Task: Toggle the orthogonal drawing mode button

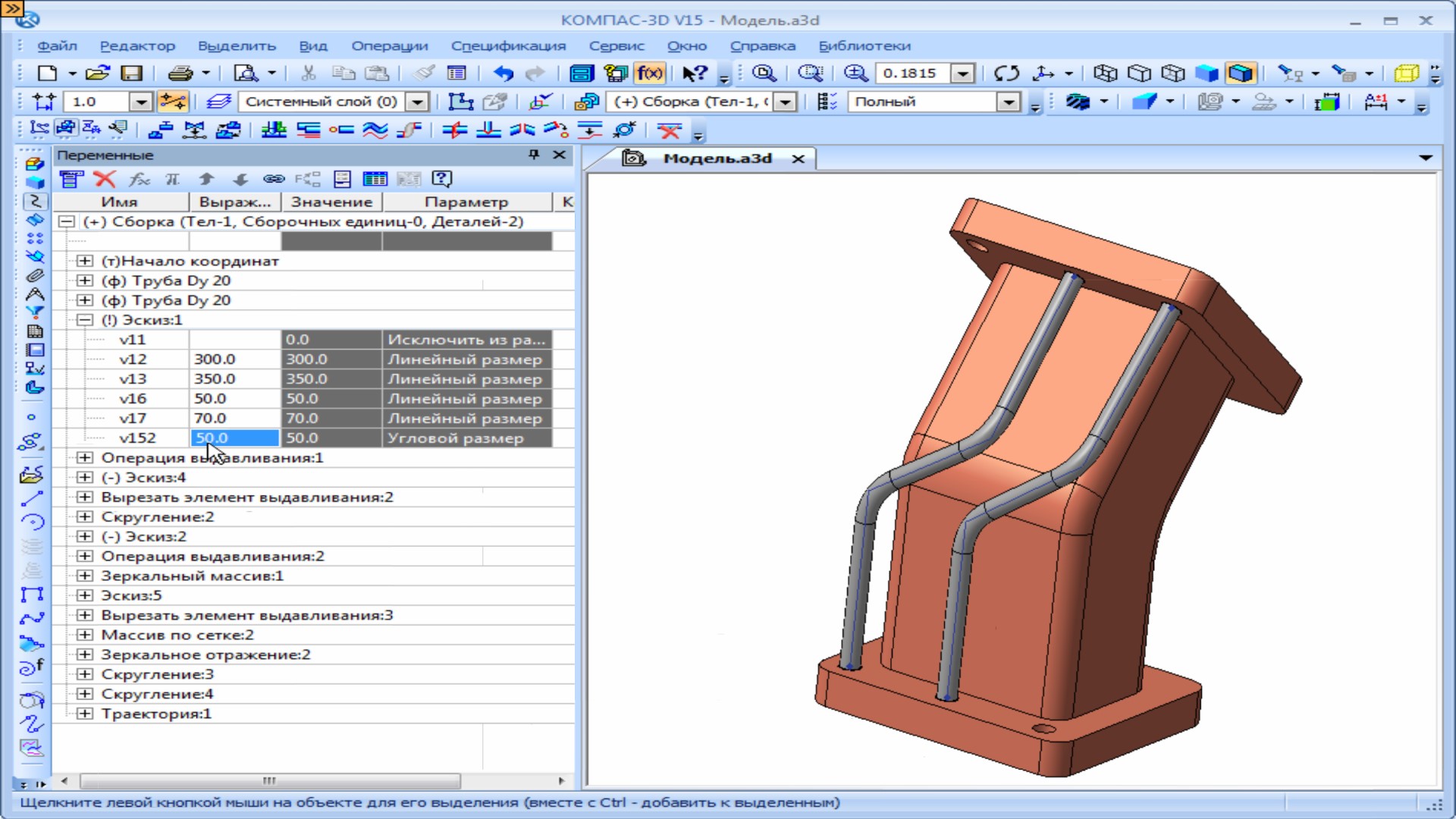Action: point(173,102)
